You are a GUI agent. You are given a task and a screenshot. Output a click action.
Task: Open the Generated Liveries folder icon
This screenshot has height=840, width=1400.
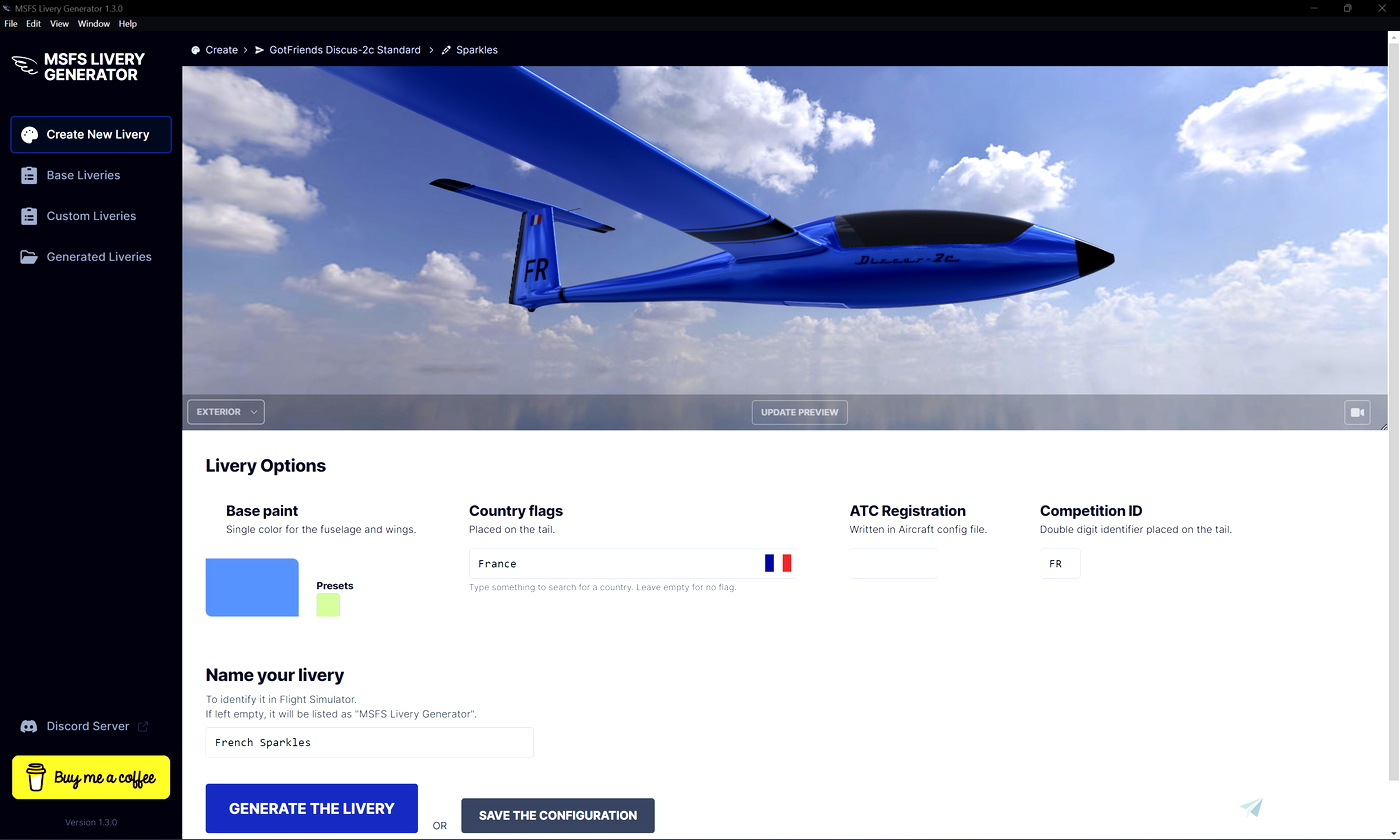(28, 256)
